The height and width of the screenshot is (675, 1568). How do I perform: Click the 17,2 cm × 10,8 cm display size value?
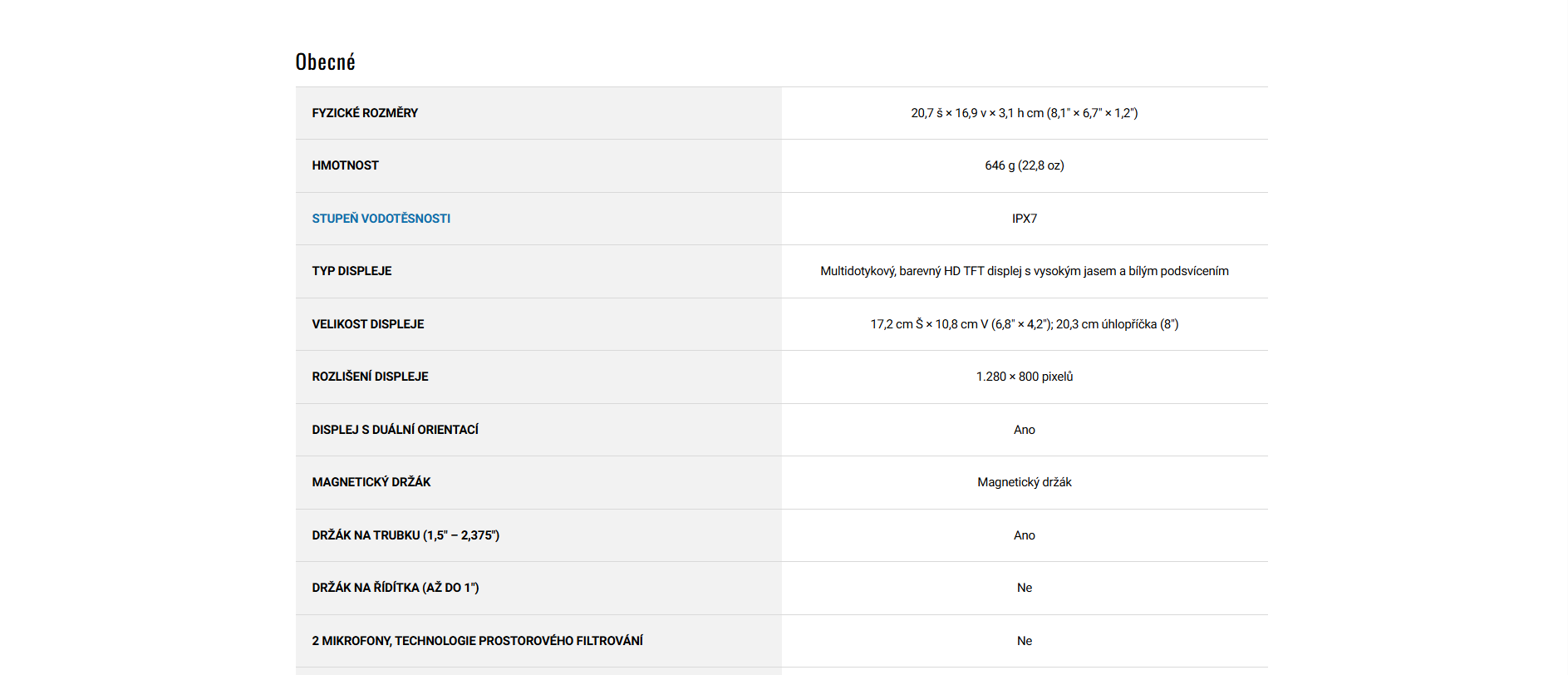[1024, 324]
